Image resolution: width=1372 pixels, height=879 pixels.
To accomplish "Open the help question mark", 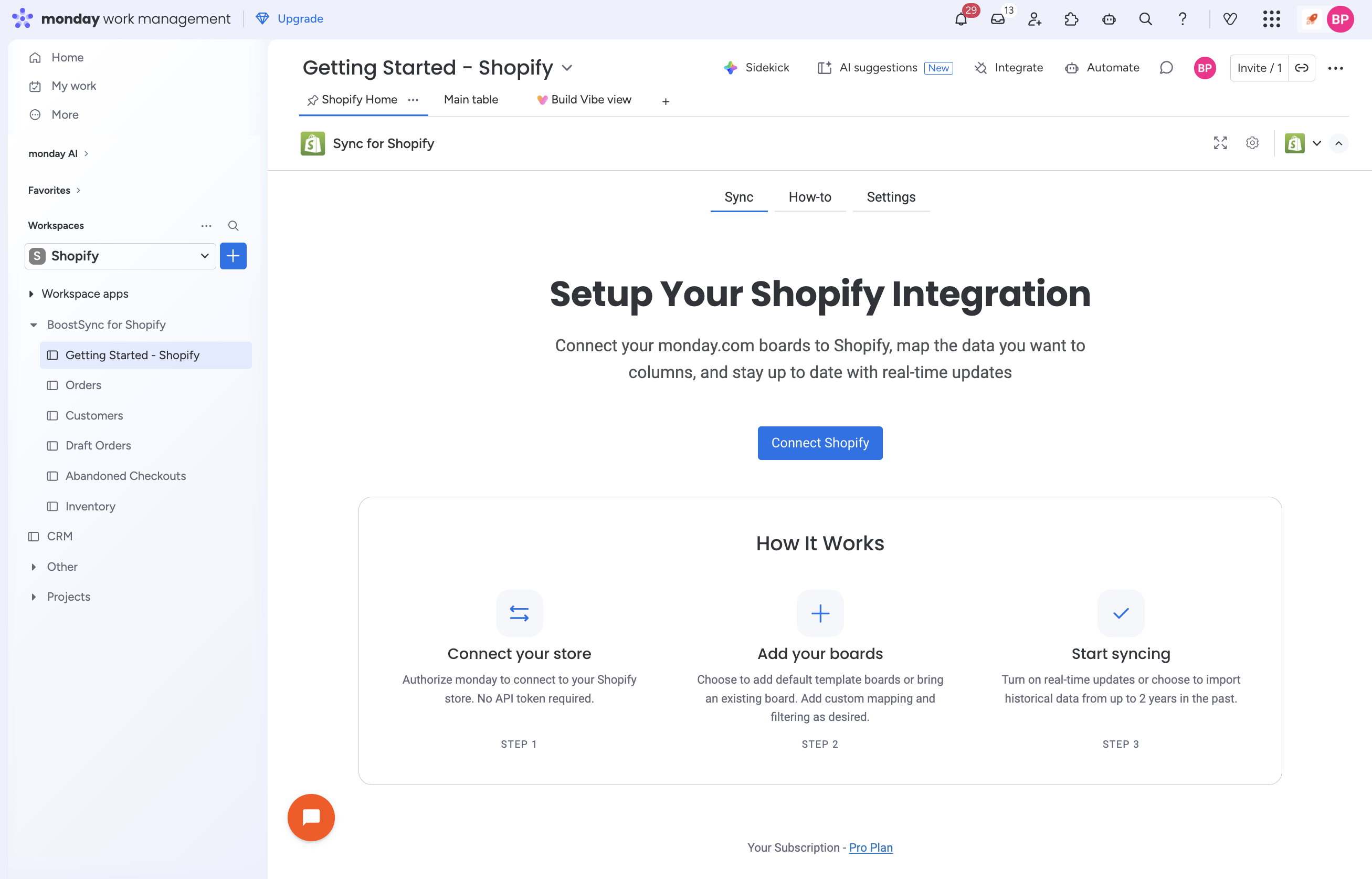I will pyautogui.click(x=1183, y=19).
